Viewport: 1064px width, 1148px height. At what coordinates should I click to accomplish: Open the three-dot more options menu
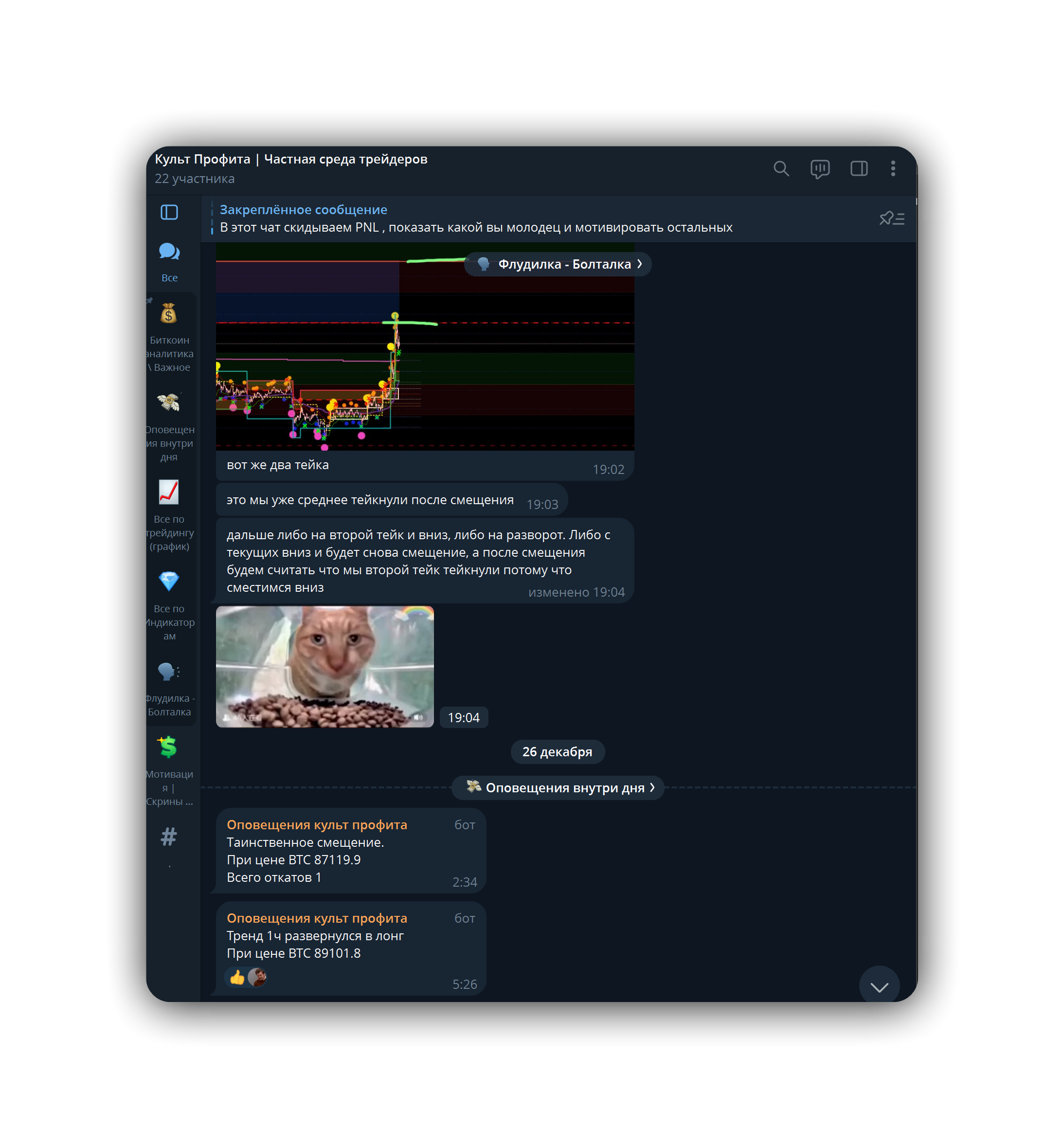click(892, 168)
